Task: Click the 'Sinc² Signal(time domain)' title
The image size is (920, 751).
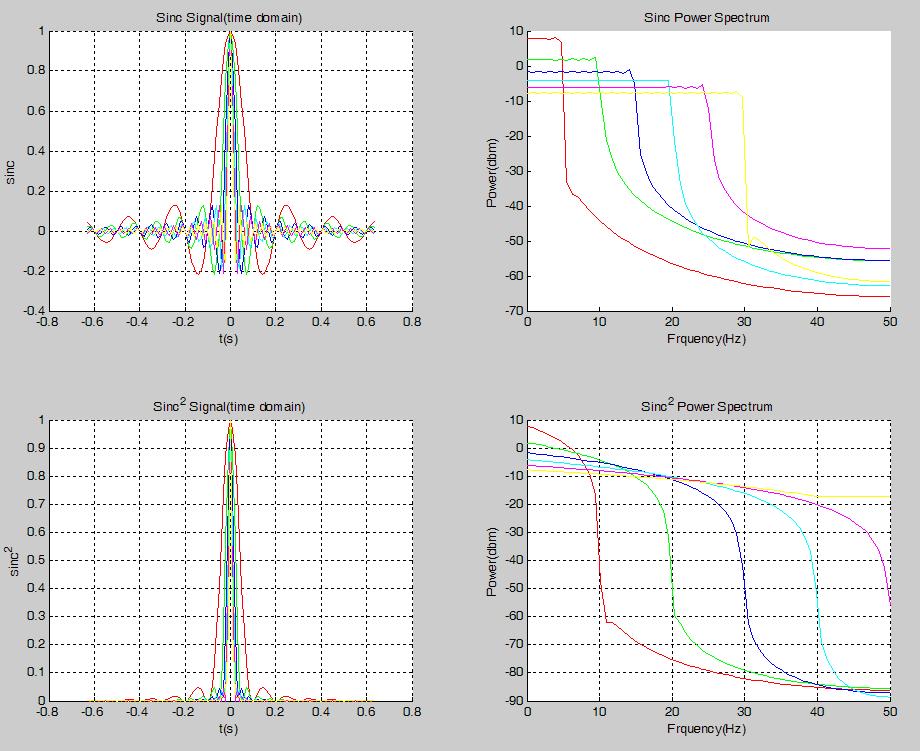Action: pos(230,406)
